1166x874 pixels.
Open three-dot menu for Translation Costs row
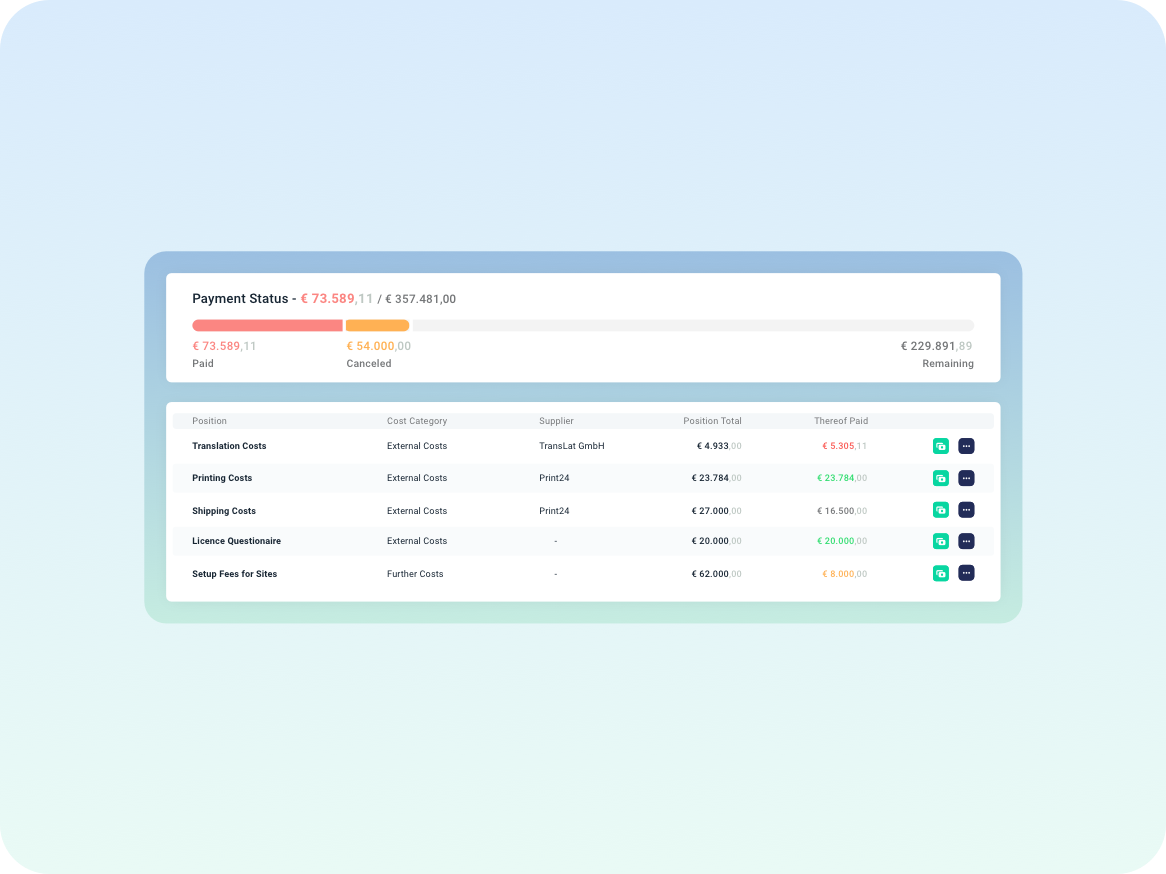(966, 446)
